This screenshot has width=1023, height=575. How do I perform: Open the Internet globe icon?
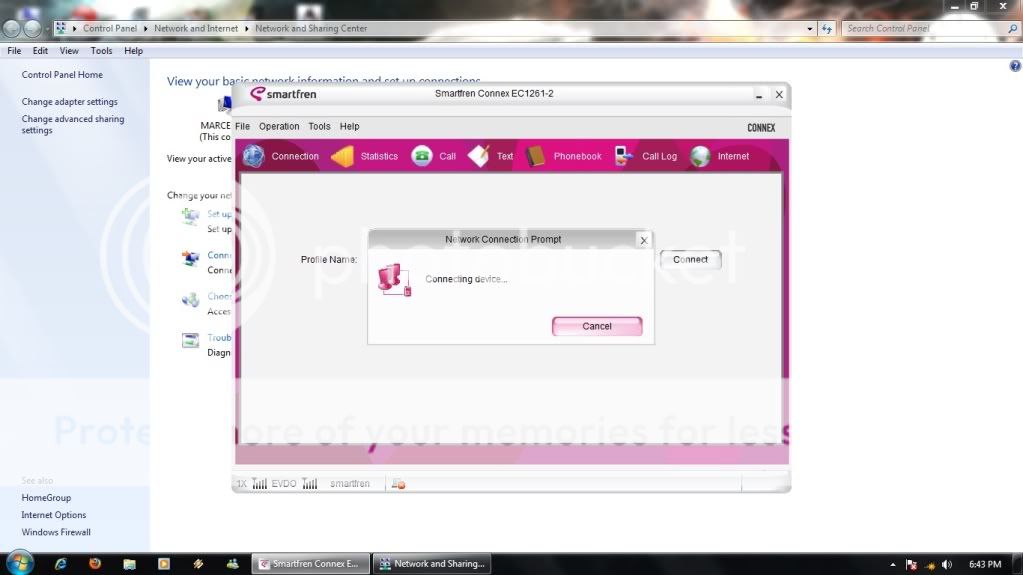pos(700,156)
